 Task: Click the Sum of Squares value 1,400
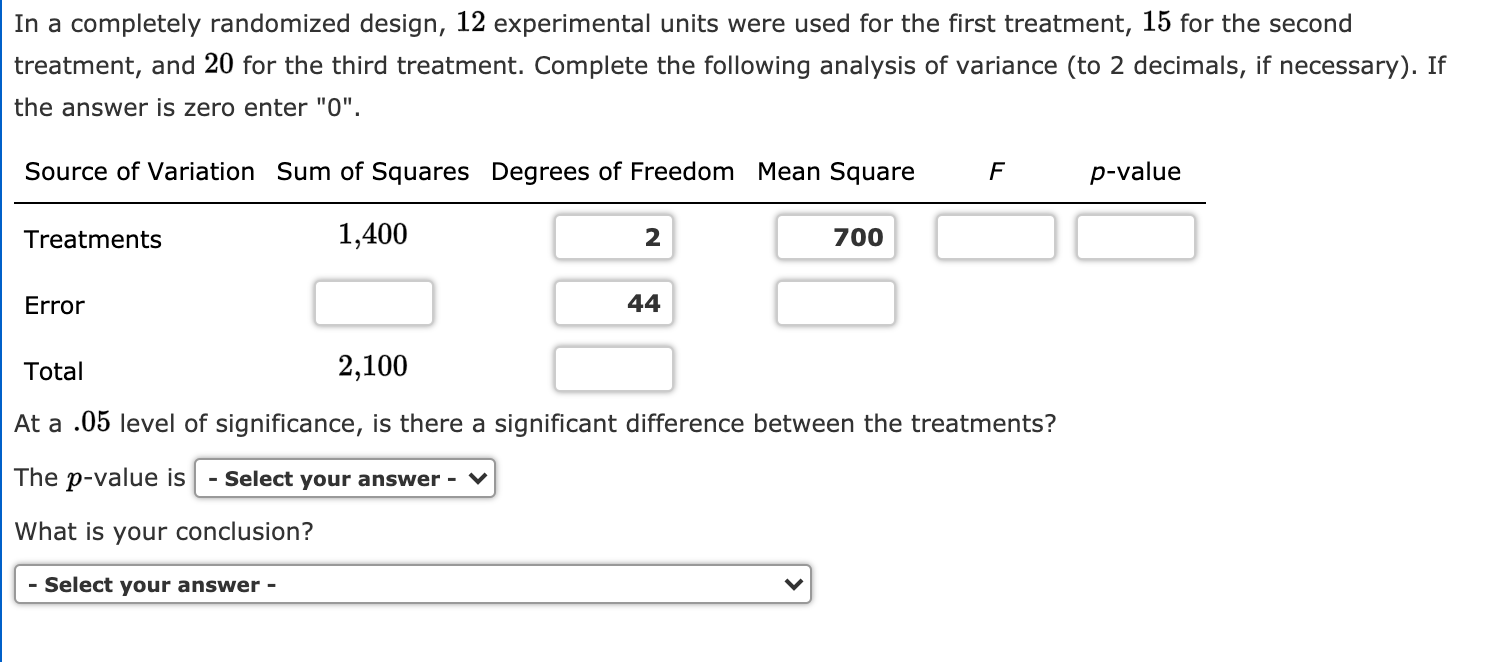372,234
